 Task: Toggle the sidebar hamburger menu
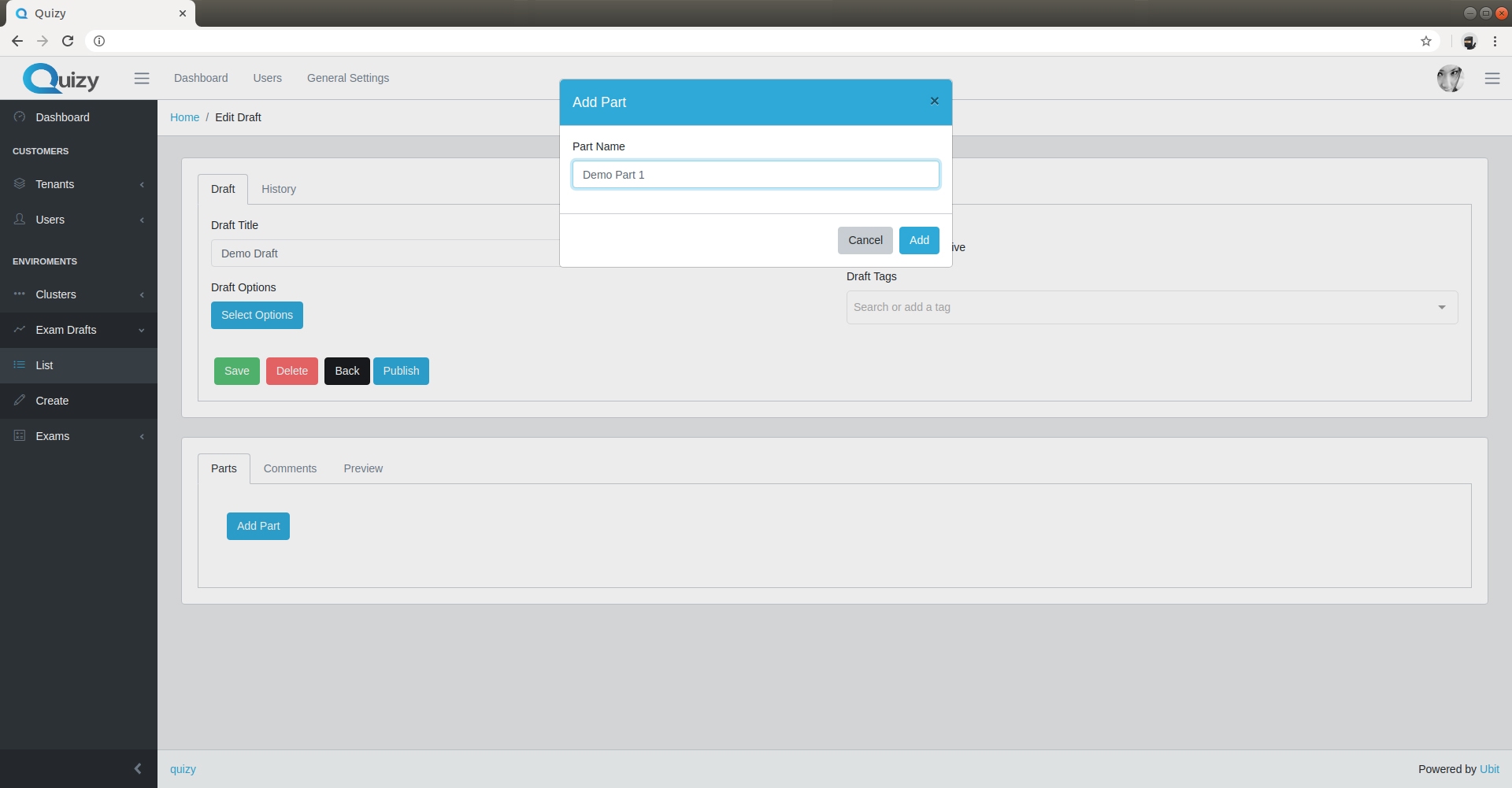(x=142, y=78)
